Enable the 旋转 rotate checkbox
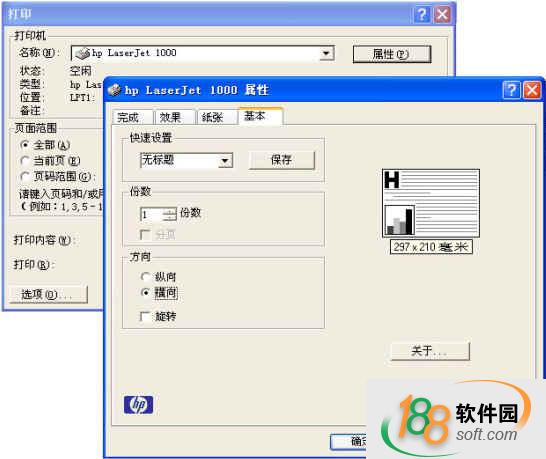Image resolution: width=546 pixels, height=459 pixels. (145, 316)
